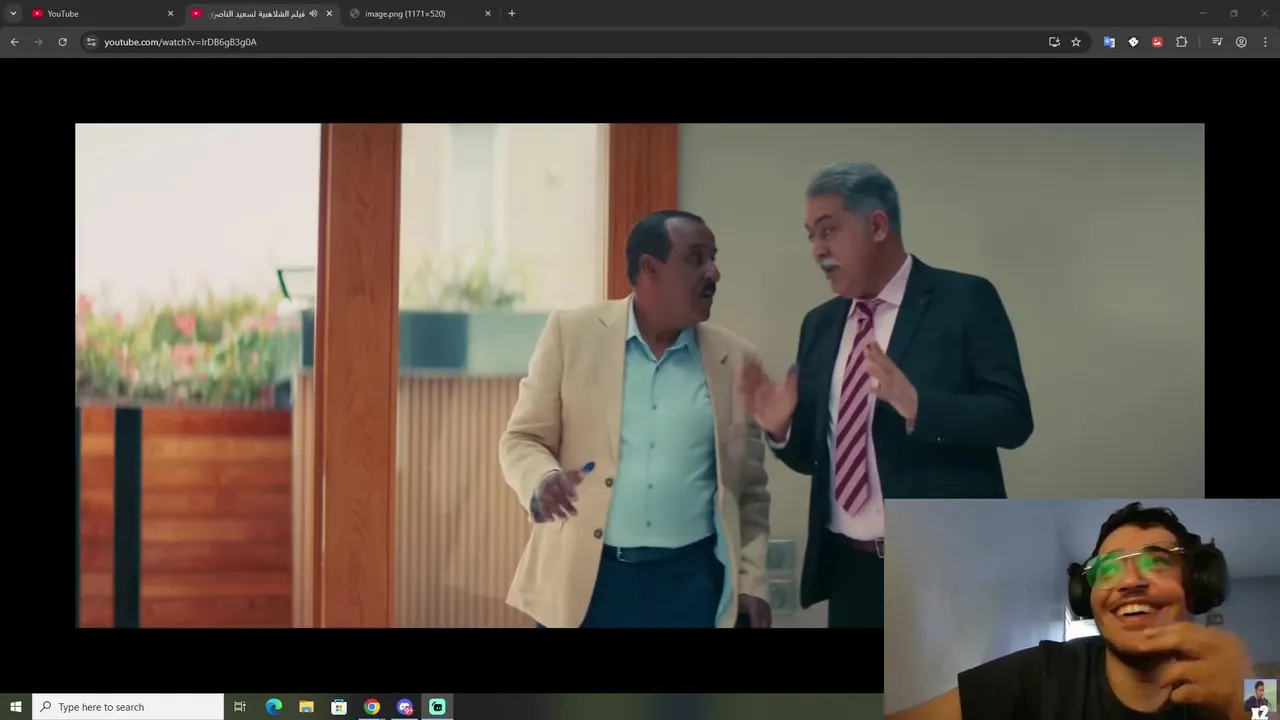Open File Explorer from the taskbar

click(x=307, y=707)
